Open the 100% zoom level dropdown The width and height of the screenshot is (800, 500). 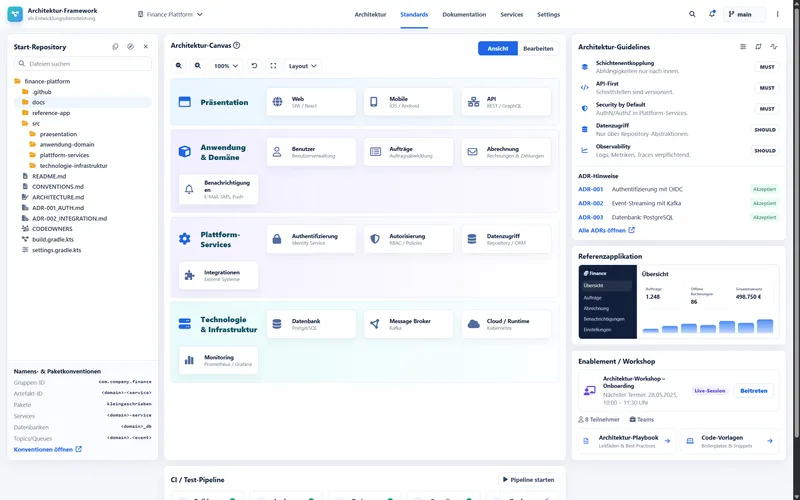tap(226, 66)
